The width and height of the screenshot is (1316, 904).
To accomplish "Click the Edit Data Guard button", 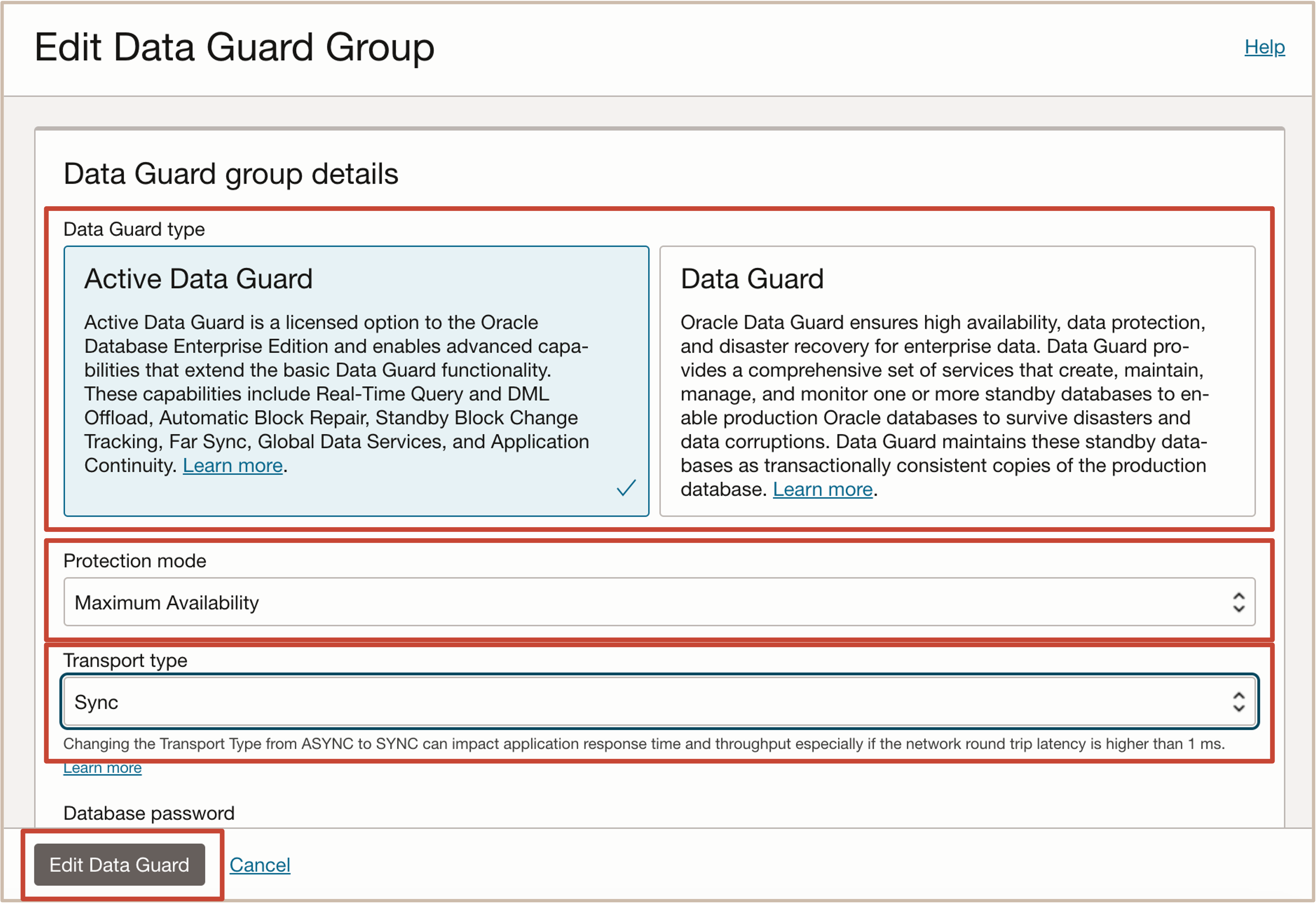I will click(x=119, y=864).
